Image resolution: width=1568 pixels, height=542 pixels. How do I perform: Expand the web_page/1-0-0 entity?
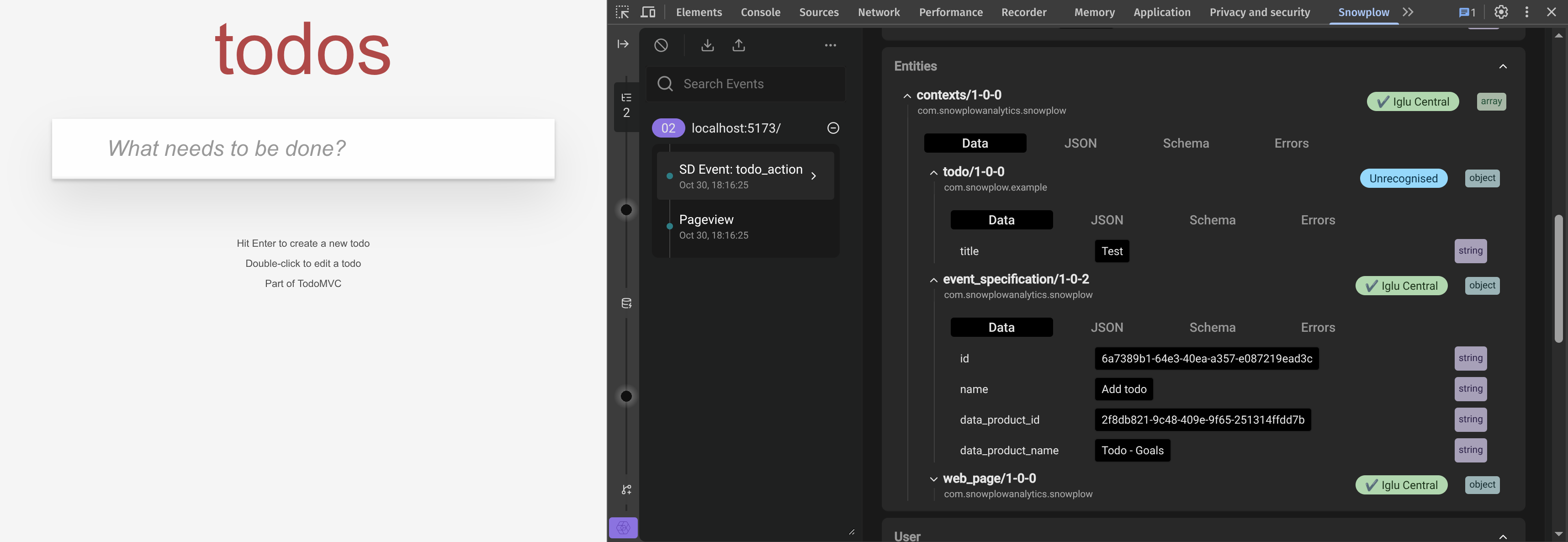[934, 479]
